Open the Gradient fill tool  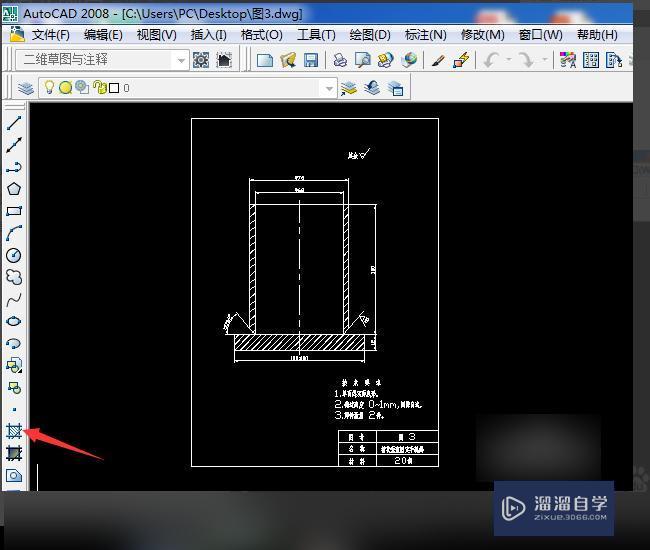click(14, 453)
